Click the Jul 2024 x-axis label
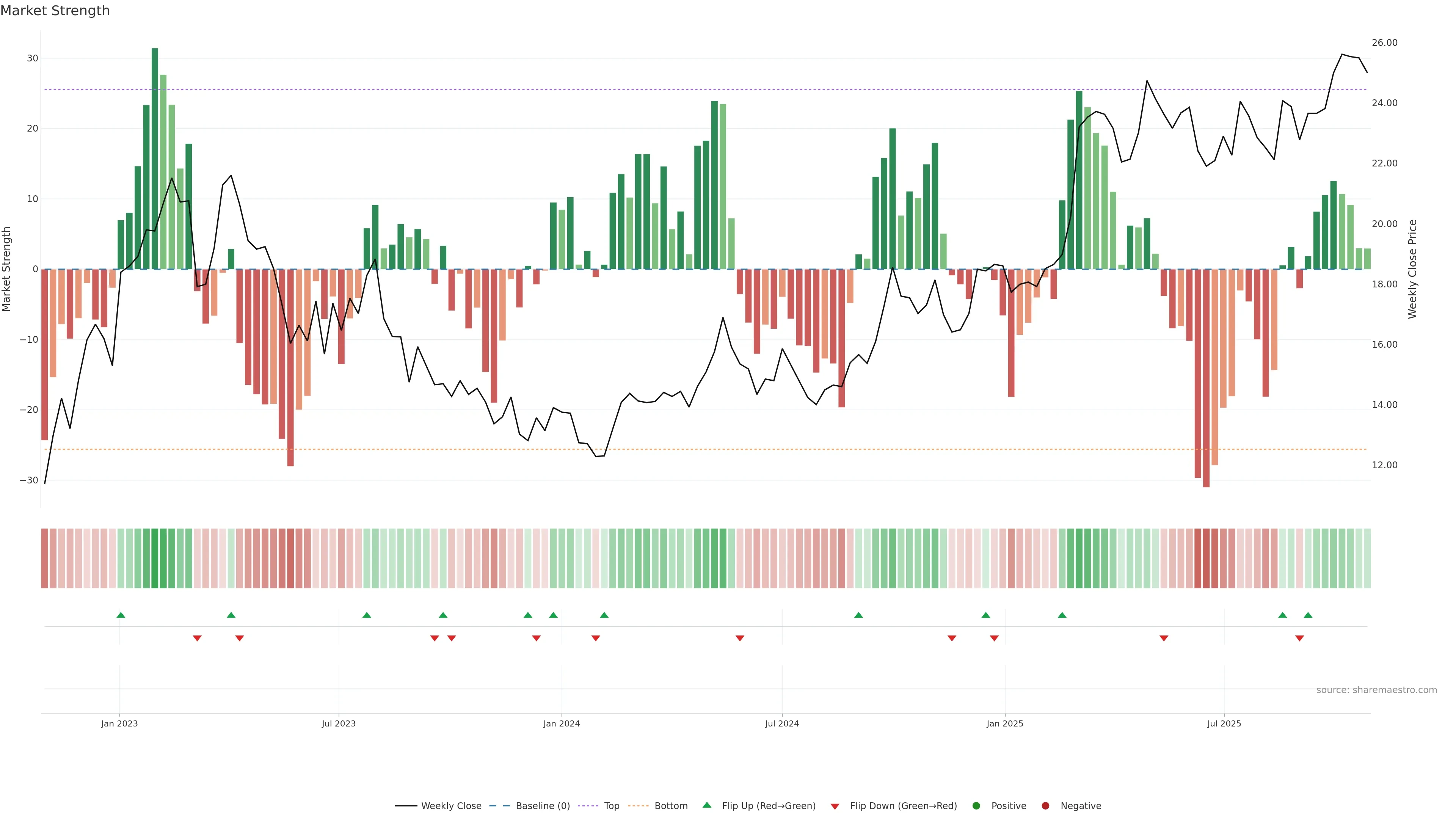 tap(782, 723)
